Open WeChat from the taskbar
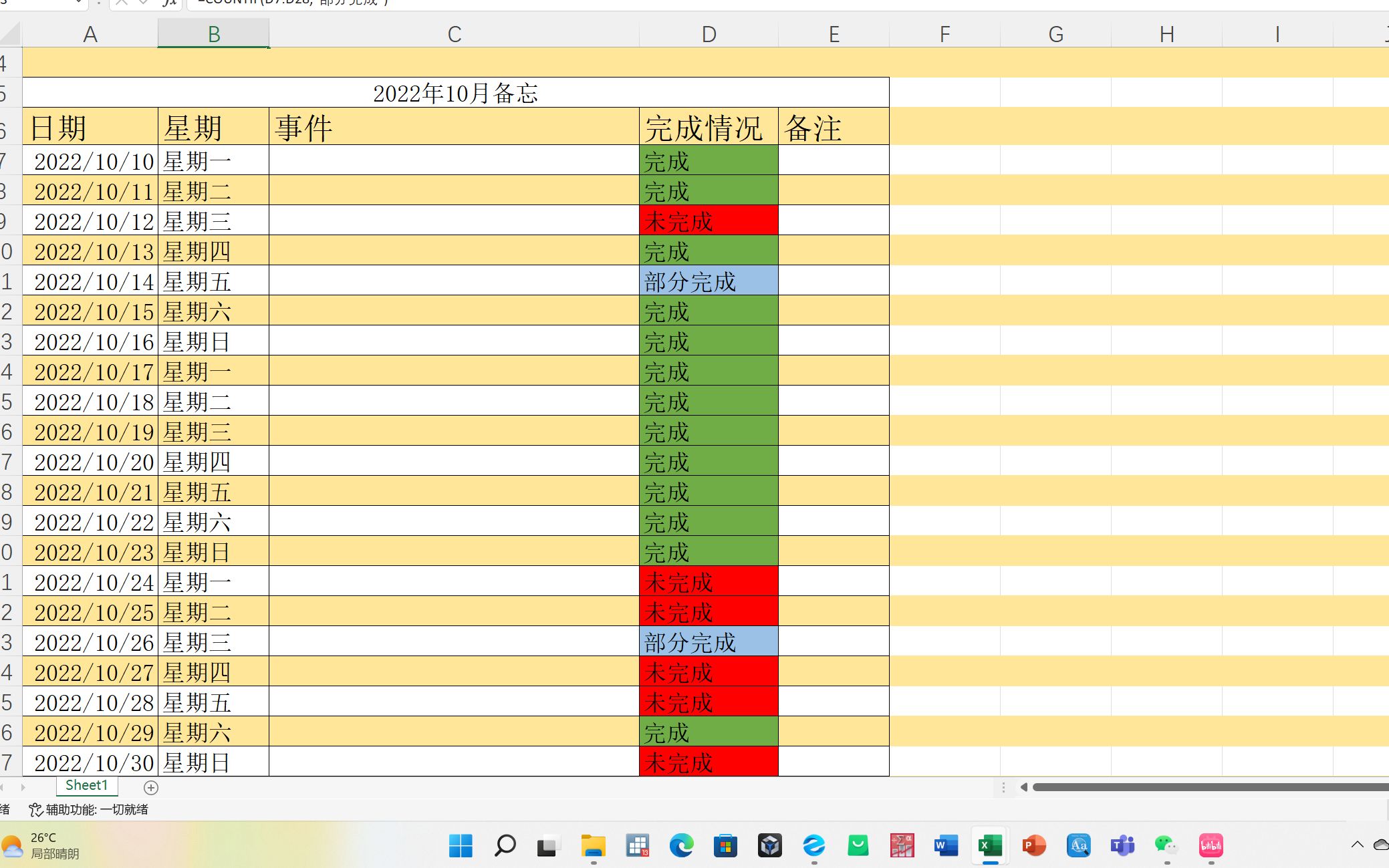Screen dimensions: 1389x868 (x=1166, y=845)
